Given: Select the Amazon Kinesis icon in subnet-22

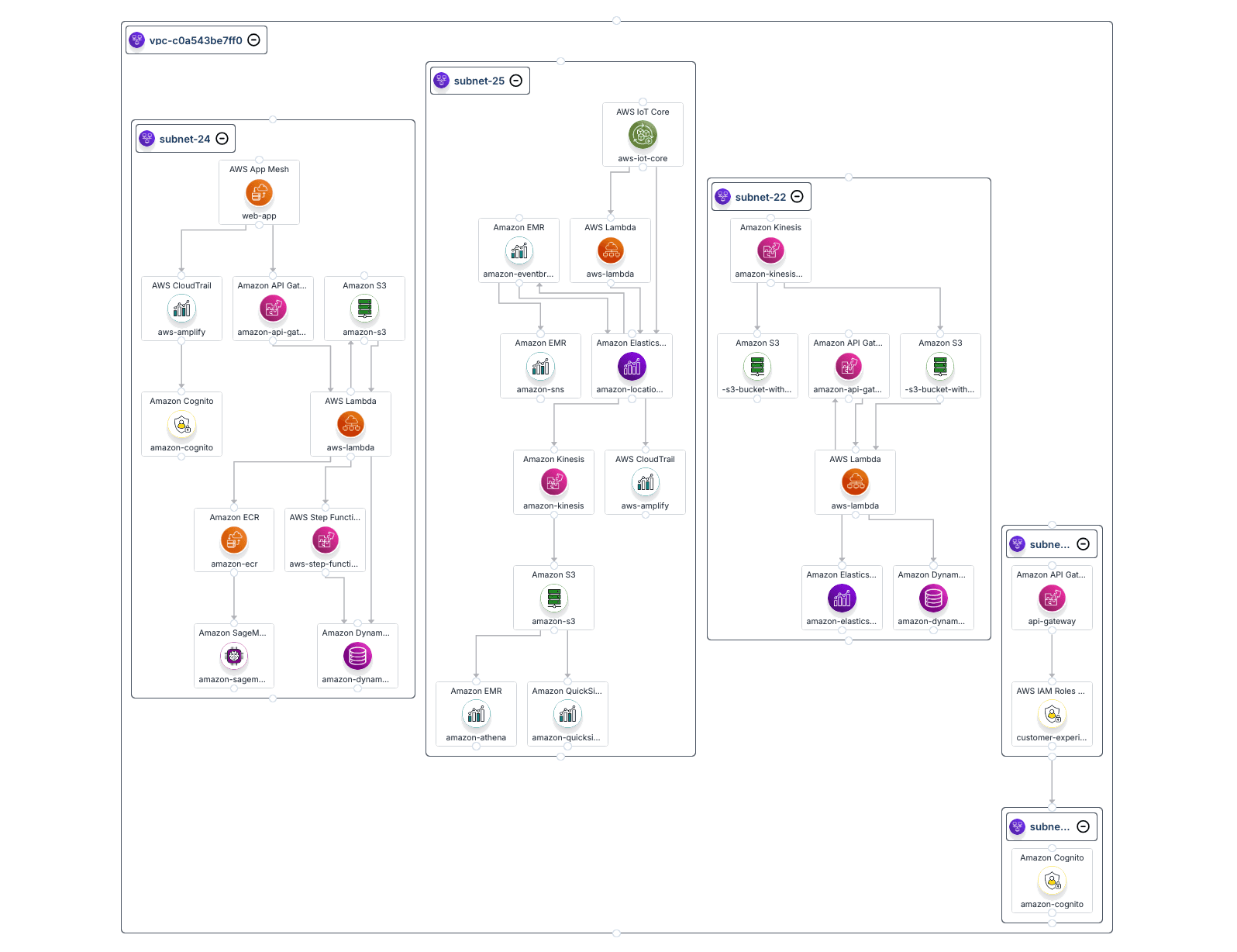Looking at the screenshot, I should pyautogui.click(x=770, y=250).
